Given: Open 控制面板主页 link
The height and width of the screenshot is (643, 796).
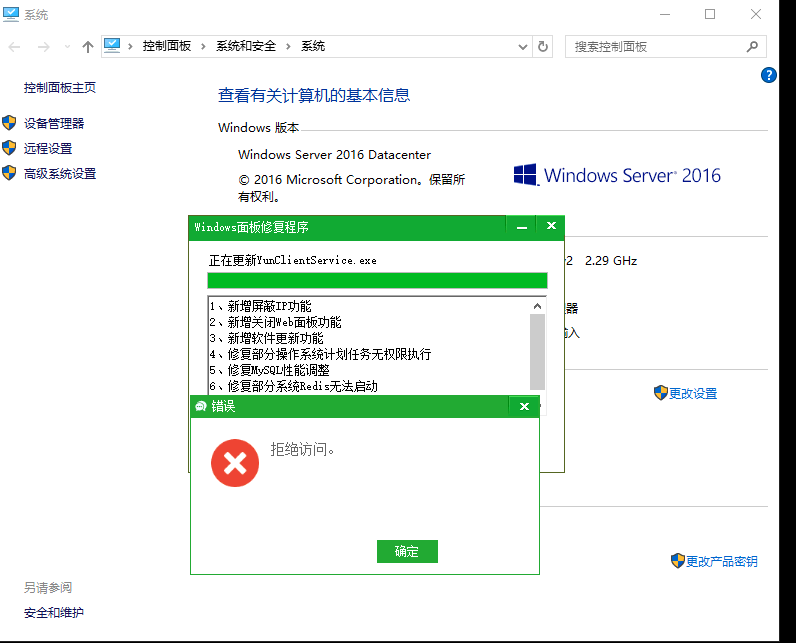Looking at the screenshot, I should click(59, 87).
